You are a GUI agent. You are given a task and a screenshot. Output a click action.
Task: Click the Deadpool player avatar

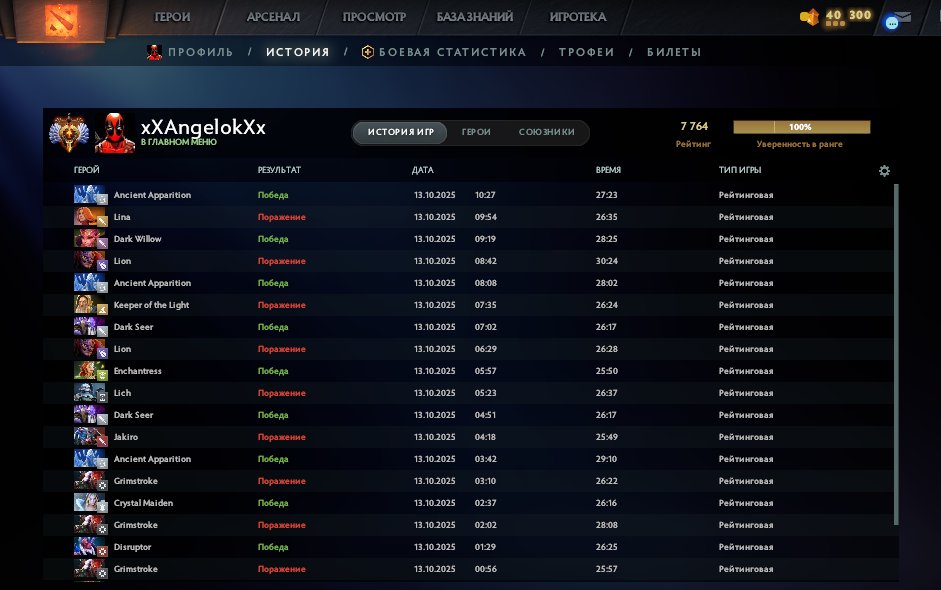pos(115,133)
